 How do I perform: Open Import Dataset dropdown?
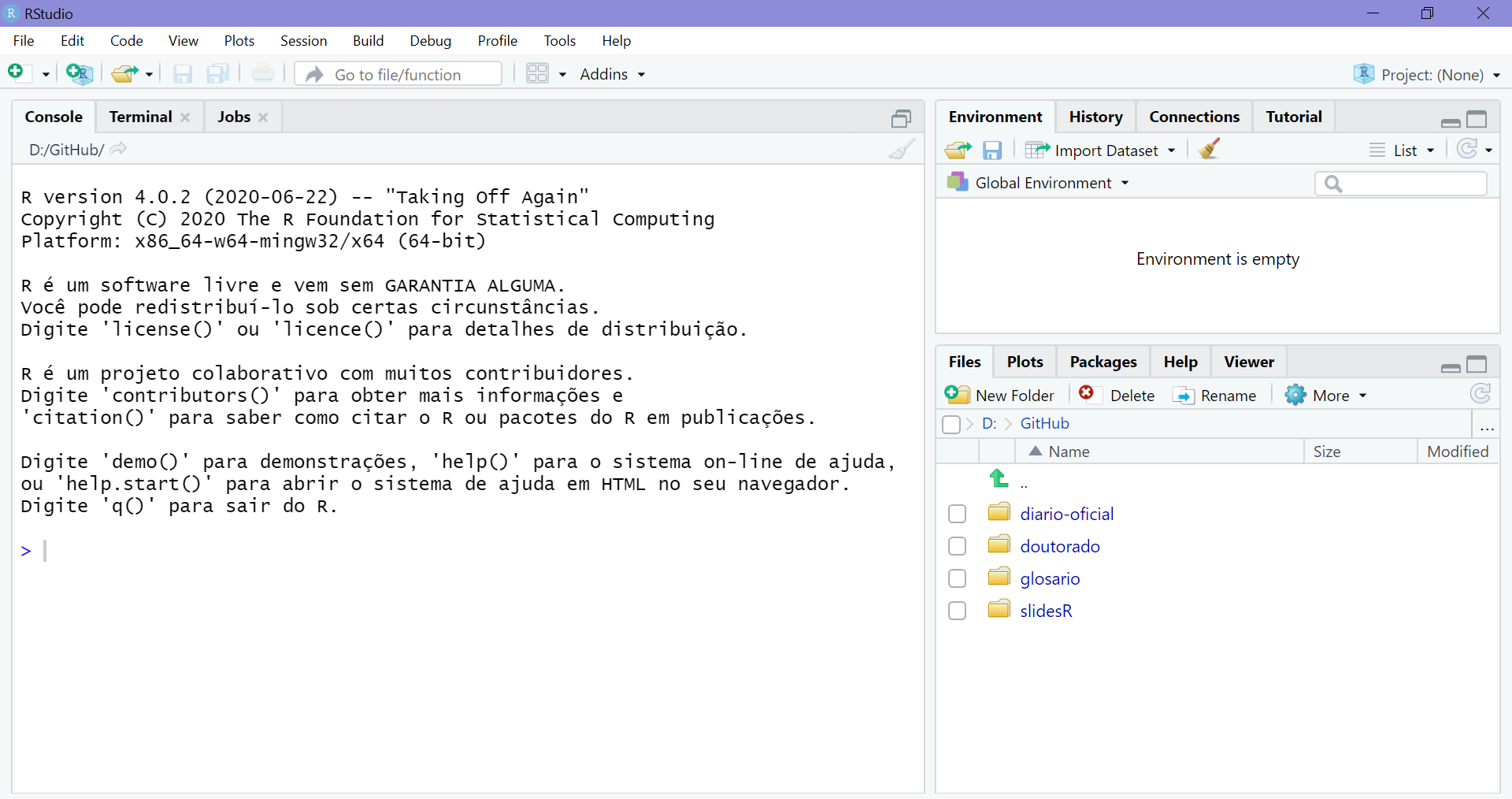tap(1100, 150)
